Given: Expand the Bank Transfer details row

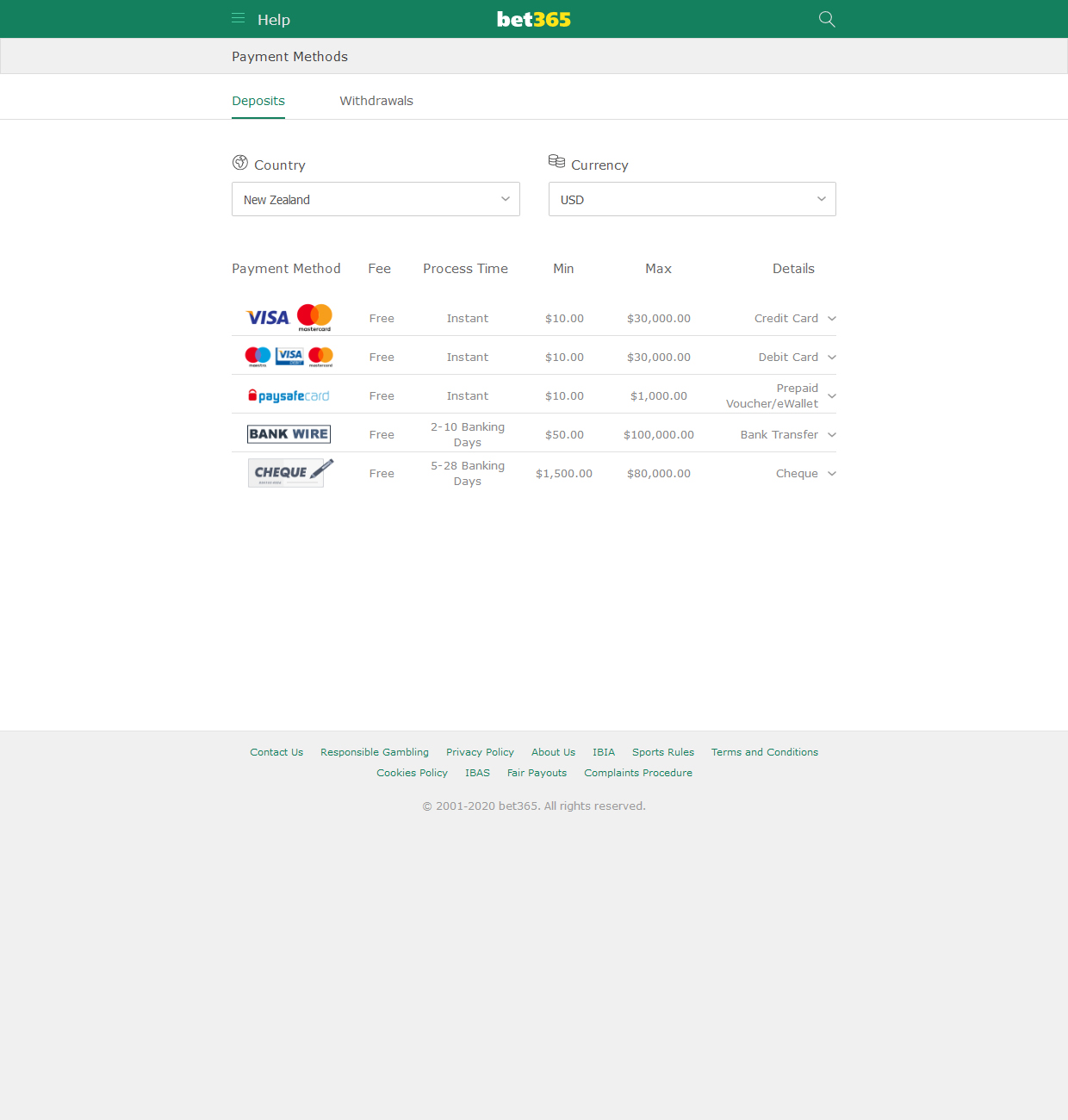Looking at the screenshot, I should 832,435.
